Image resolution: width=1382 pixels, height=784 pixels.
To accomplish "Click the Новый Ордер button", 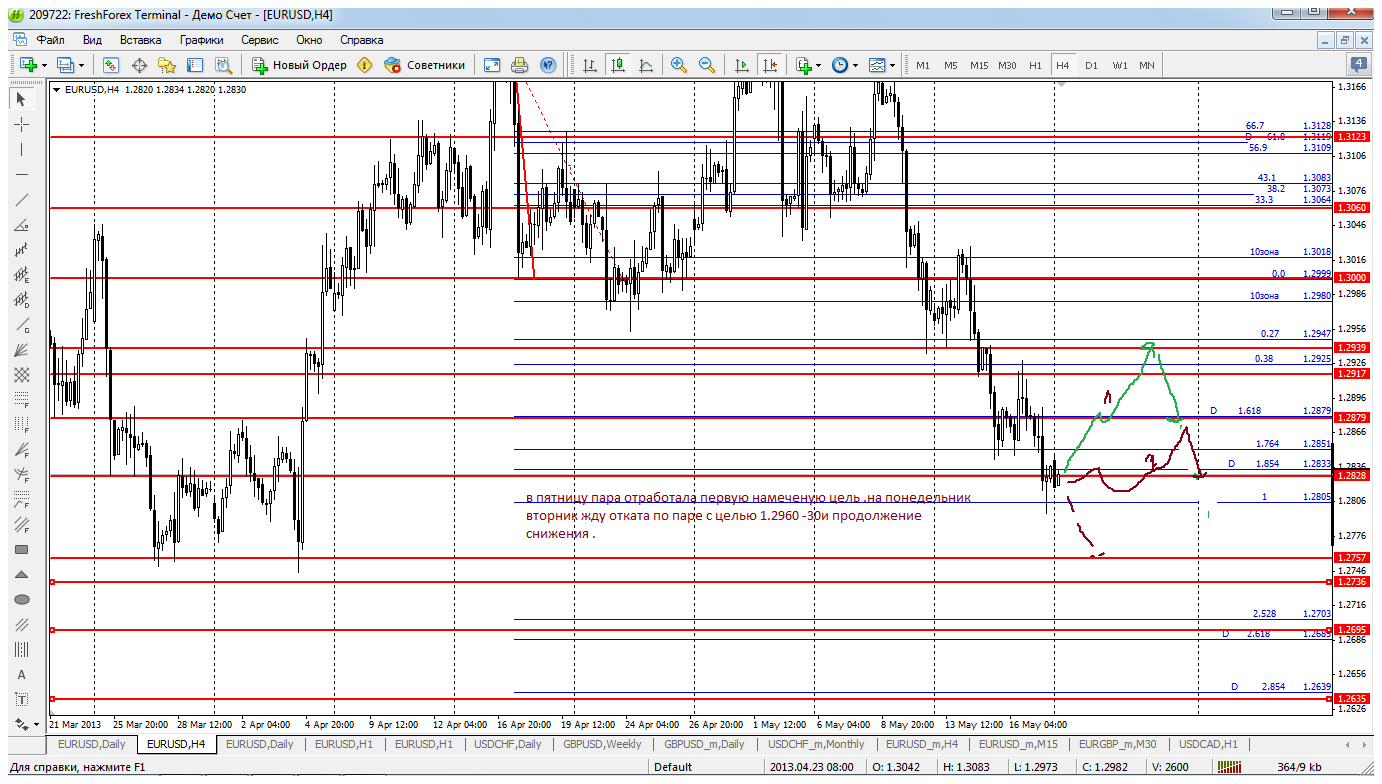I will (x=299, y=65).
